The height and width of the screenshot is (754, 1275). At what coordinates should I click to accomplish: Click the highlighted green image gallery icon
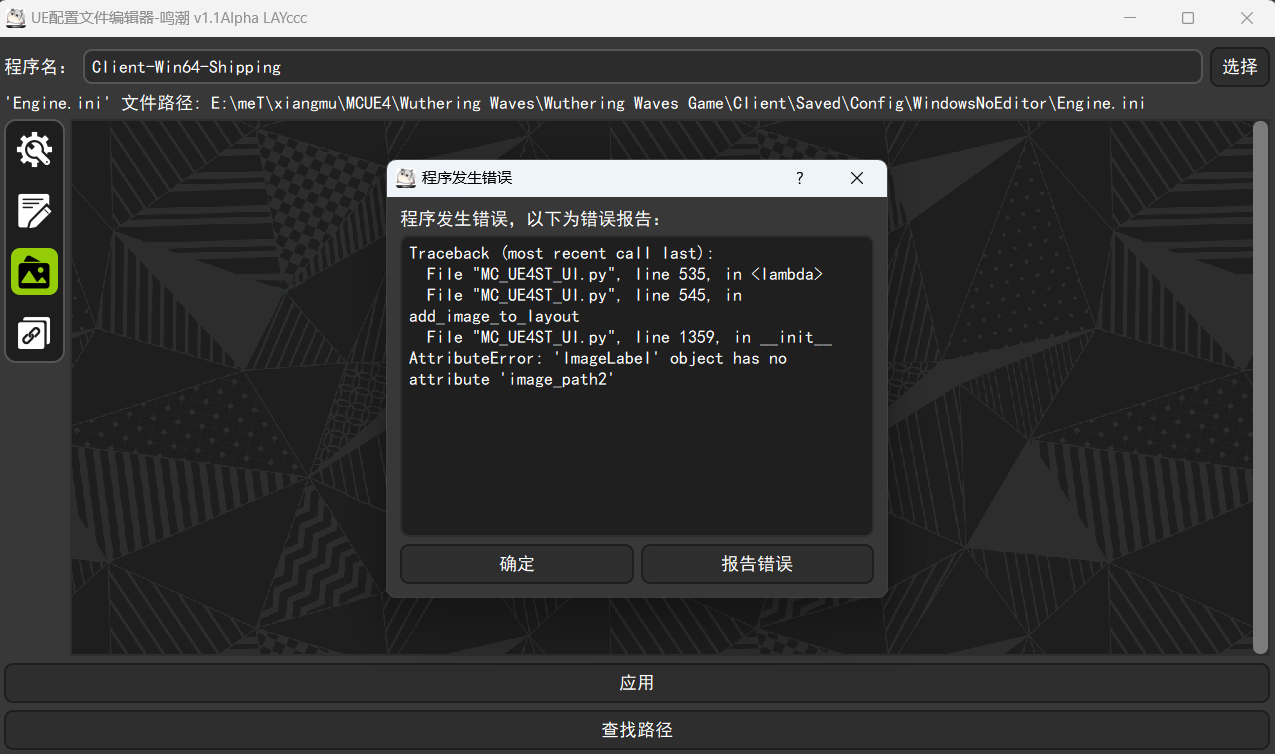34,271
